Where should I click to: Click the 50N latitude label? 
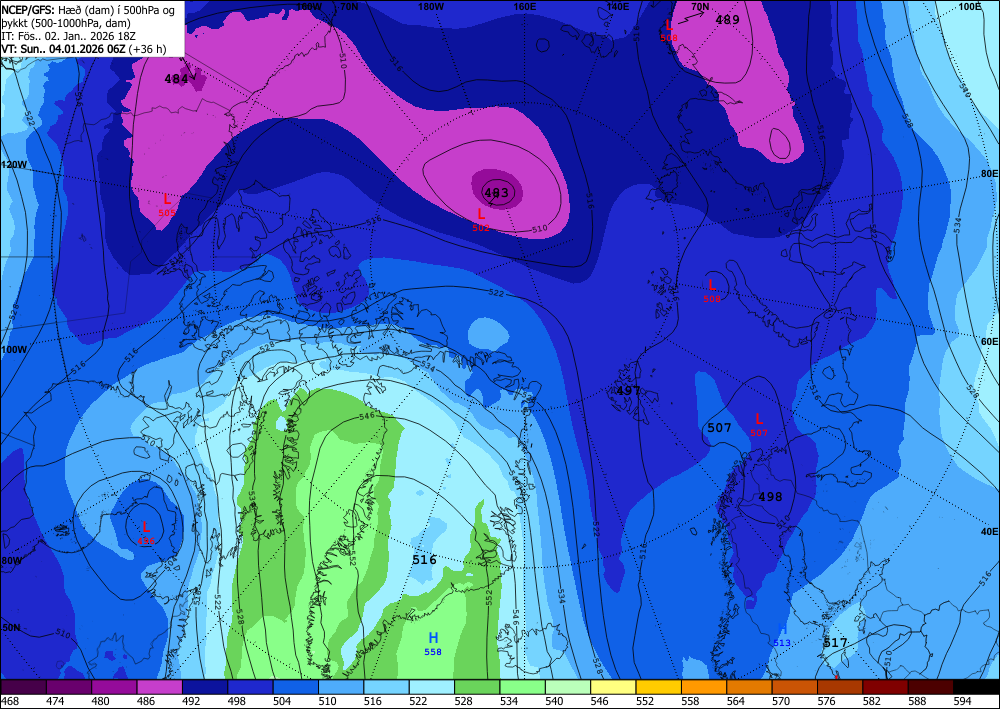coord(10,627)
